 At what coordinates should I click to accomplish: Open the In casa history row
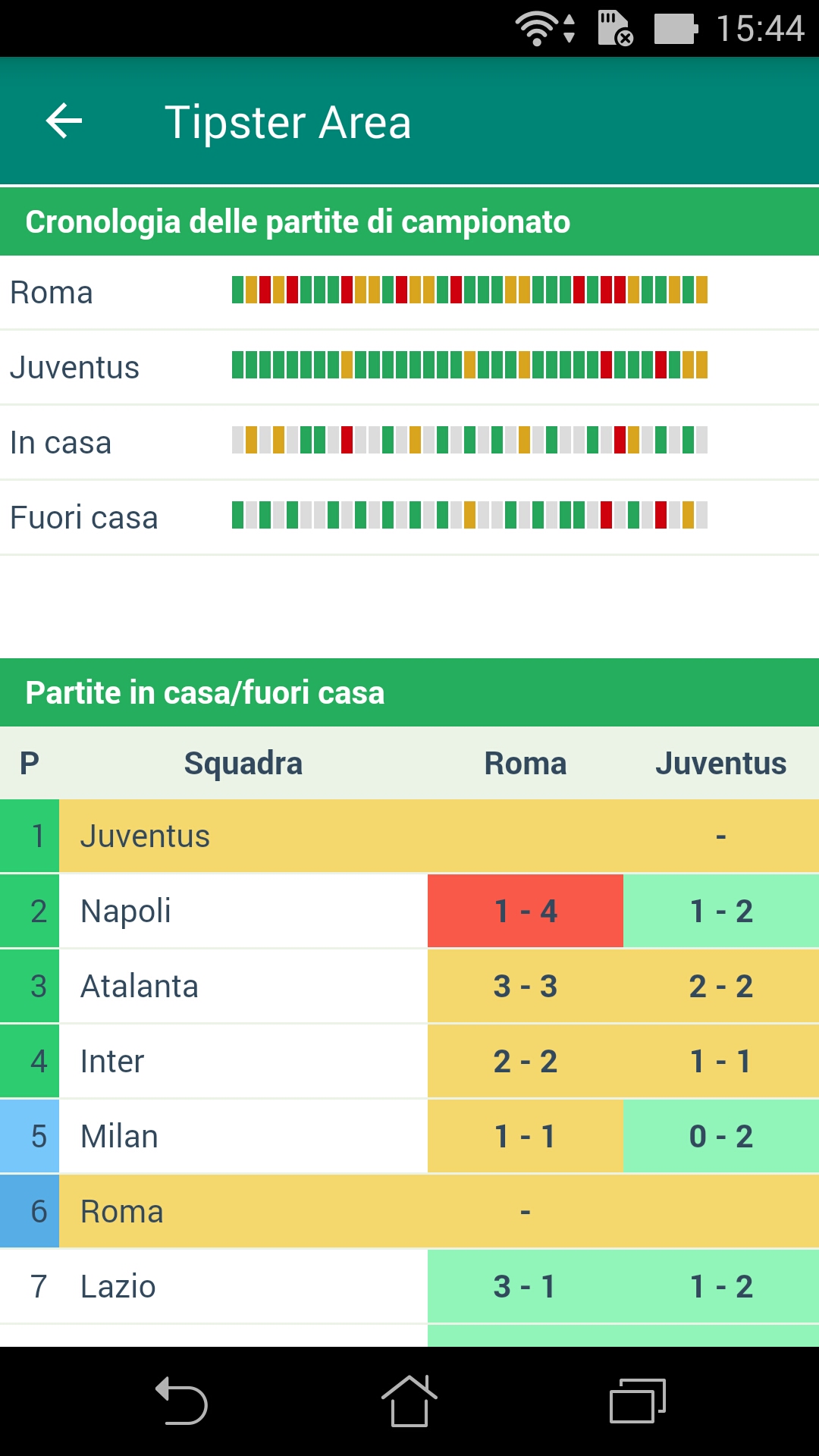[409, 442]
